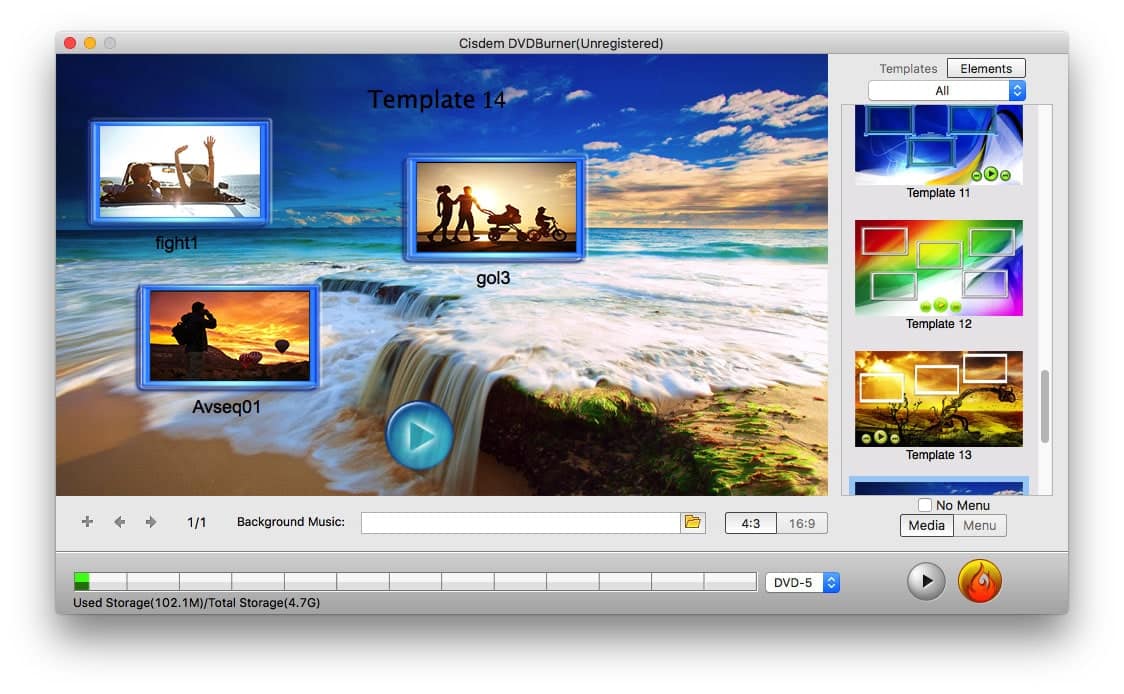Click the Menu button
1124x694 pixels.
[x=979, y=525]
